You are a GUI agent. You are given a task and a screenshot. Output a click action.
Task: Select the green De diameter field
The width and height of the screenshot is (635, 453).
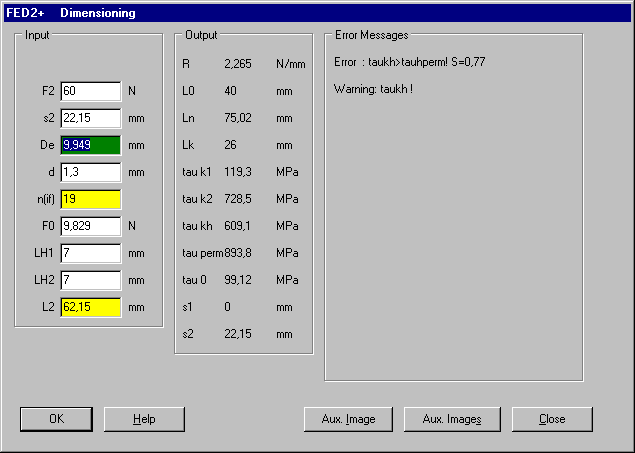[x=90, y=145]
